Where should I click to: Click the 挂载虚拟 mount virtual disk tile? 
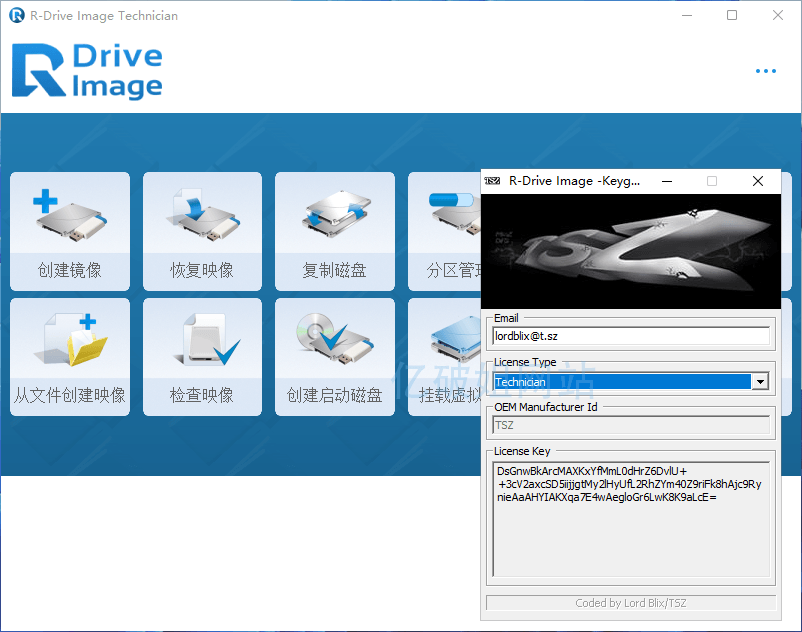point(445,356)
